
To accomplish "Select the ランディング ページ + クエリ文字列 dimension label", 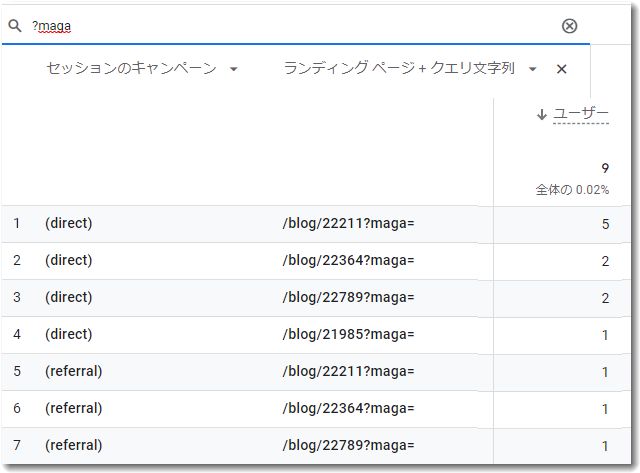I will point(399,68).
